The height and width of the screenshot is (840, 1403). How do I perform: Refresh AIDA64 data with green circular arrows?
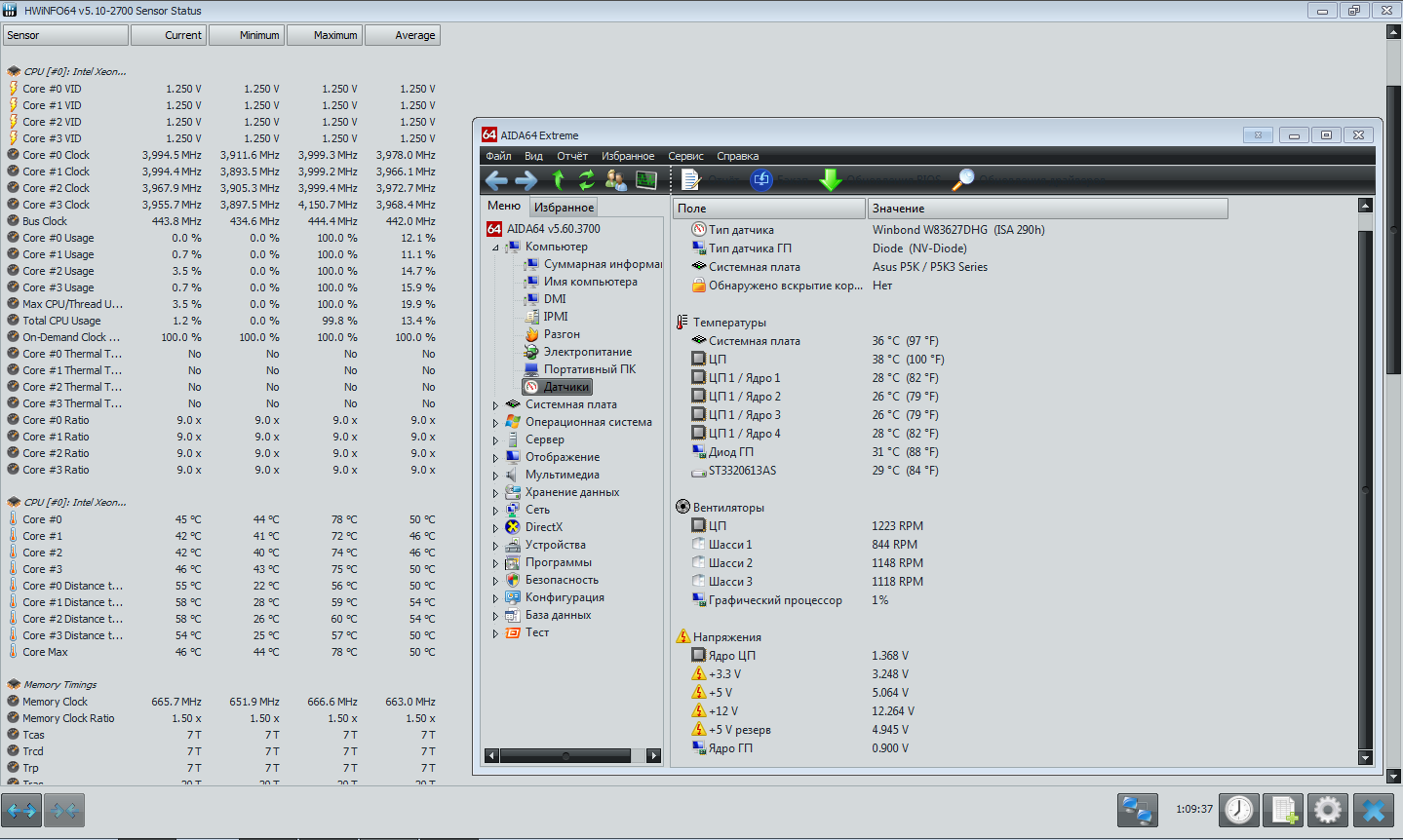(586, 180)
